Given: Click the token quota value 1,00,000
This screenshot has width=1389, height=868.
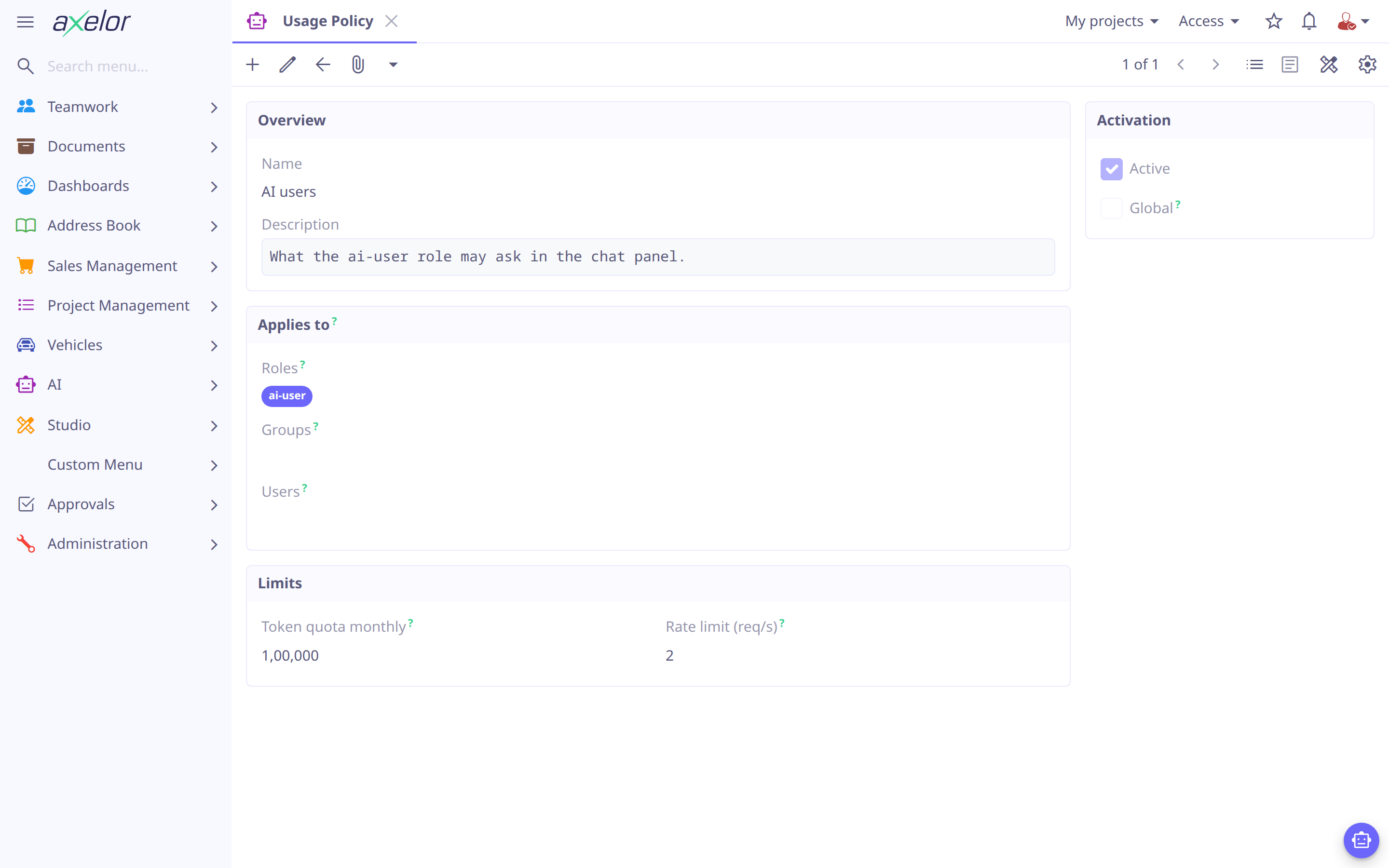Looking at the screenshot, I should coord(290,656).
